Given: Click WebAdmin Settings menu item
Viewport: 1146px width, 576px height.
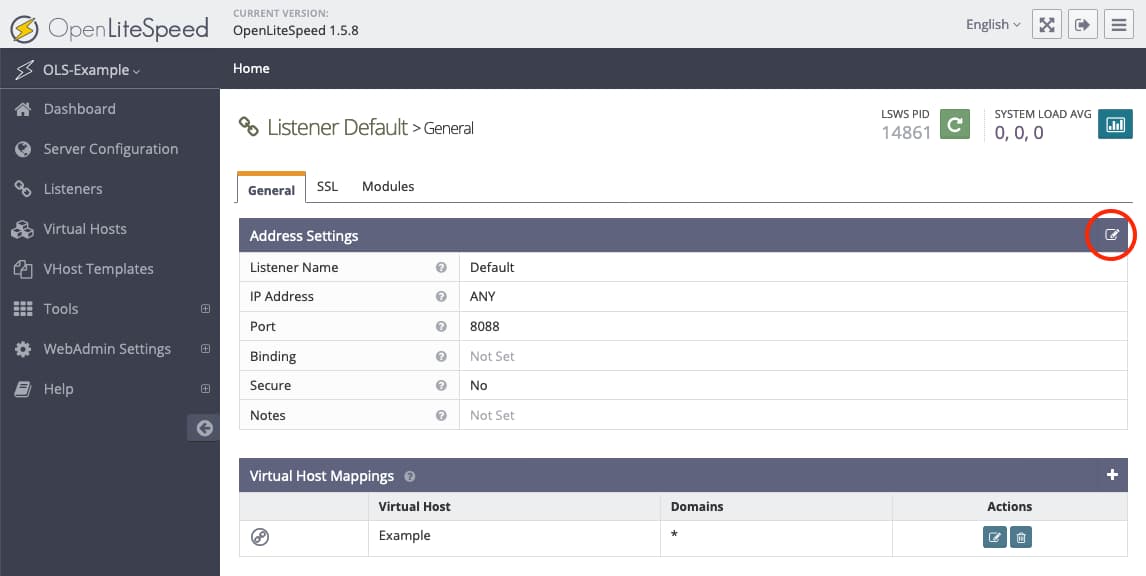Looking at the screenshot, I should click(x=107, y=349).
